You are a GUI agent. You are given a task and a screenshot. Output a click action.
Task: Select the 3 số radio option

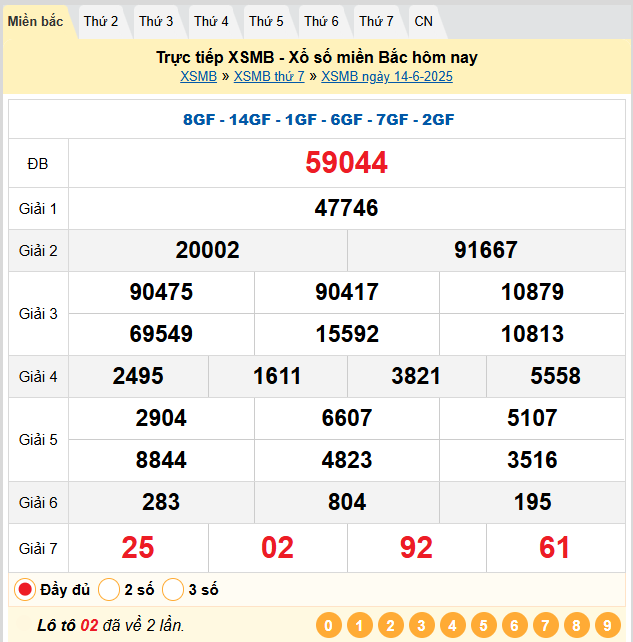pos(173,590)
